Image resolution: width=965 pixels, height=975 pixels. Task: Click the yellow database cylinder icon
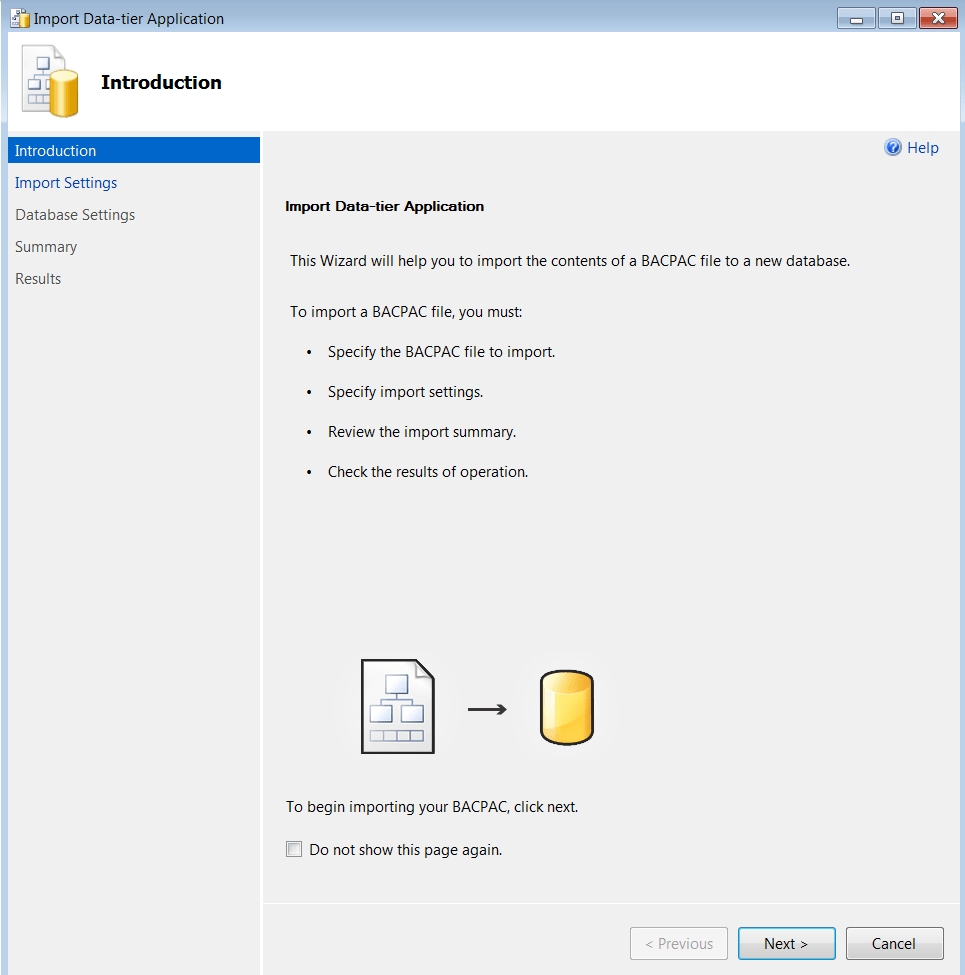click(567, 708)
